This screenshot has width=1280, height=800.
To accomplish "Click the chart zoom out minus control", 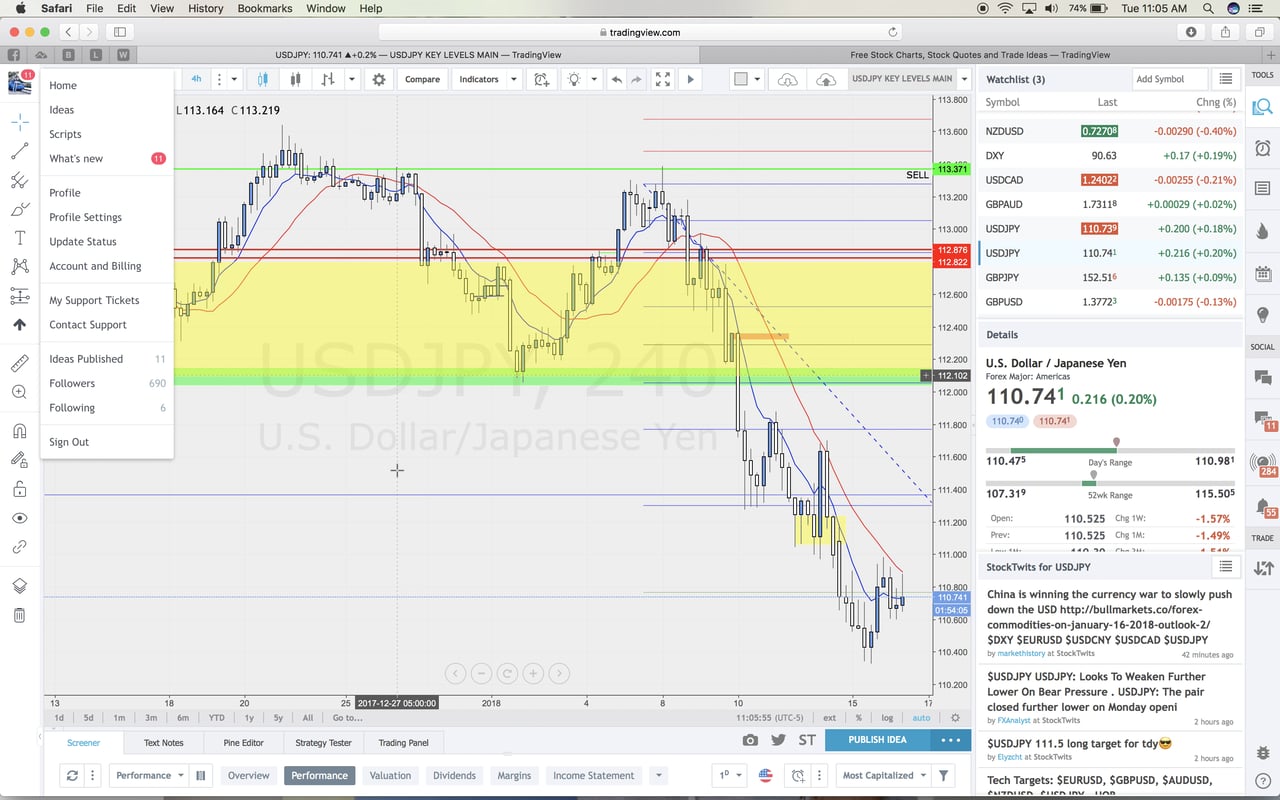I will (x=481, y=674).
